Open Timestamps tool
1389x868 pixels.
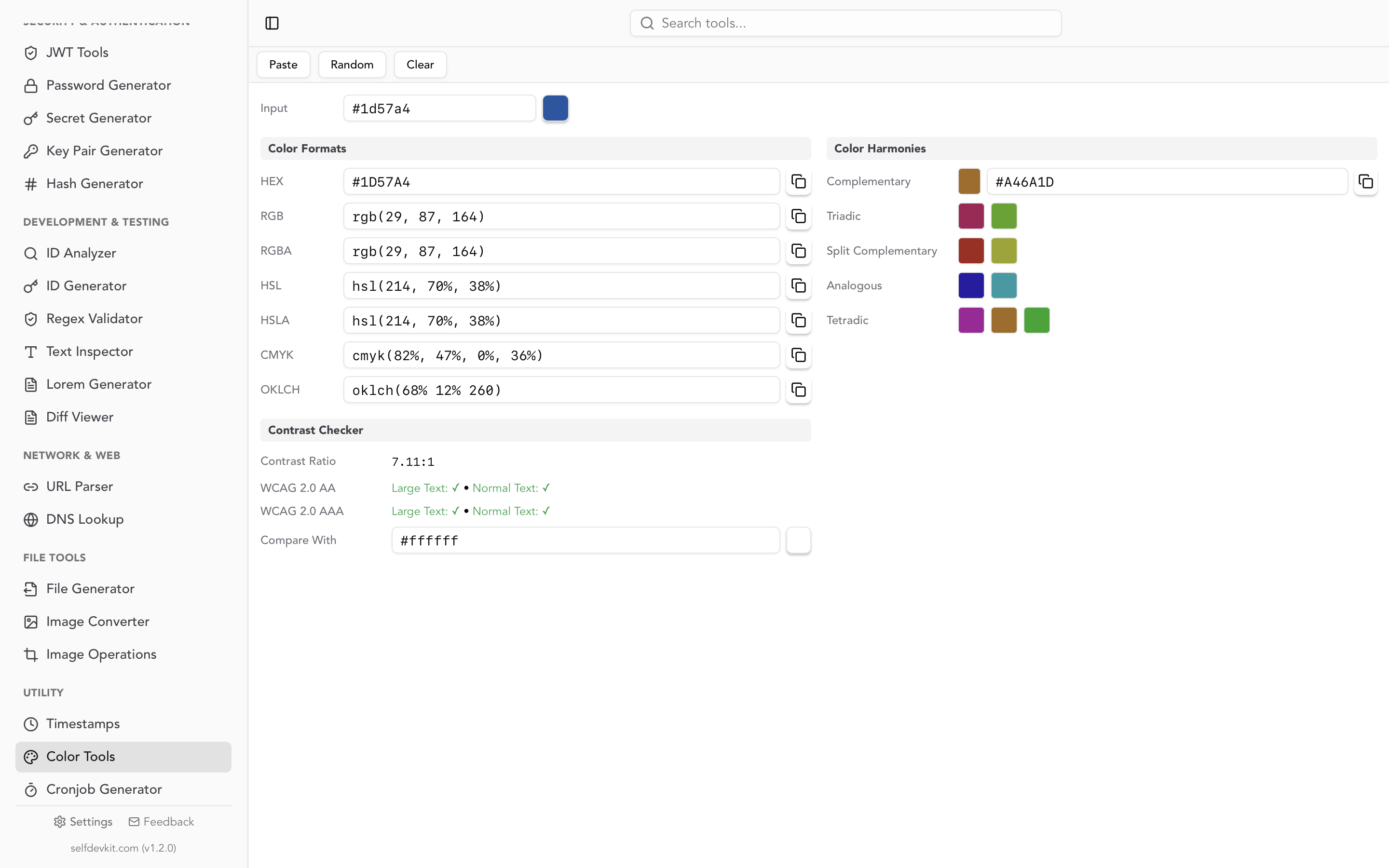tap(123, 724)
